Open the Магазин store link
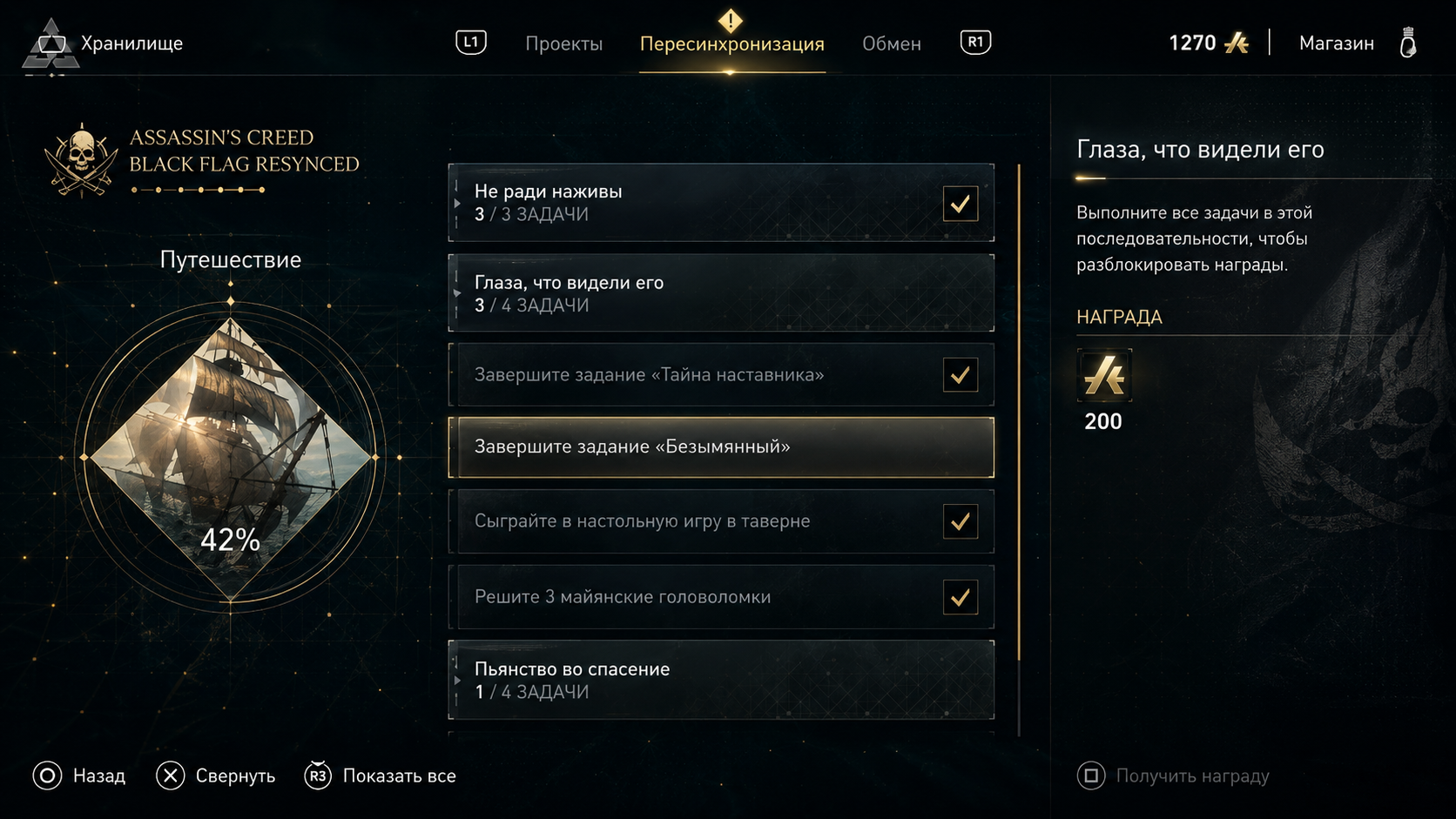This screenshot has width=1456, height=819. (1337, 43)
